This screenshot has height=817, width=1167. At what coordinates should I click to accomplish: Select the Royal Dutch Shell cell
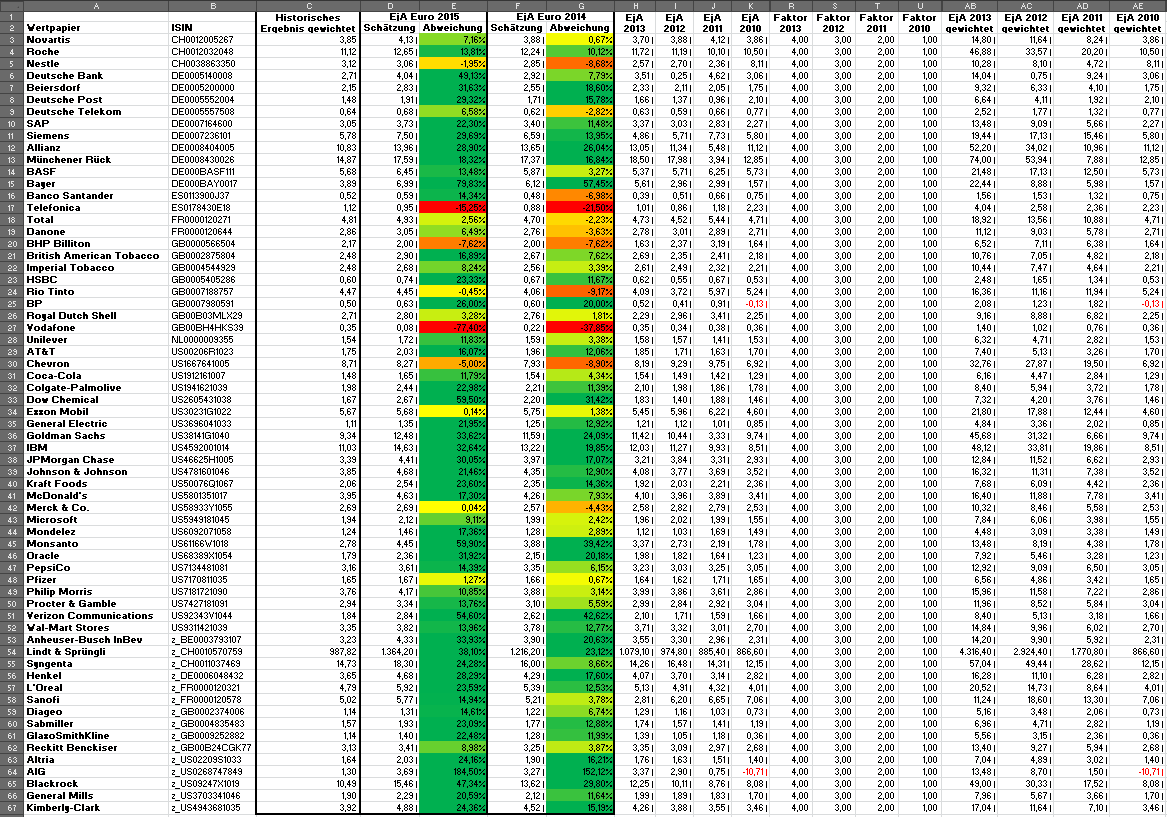point(96,315)
